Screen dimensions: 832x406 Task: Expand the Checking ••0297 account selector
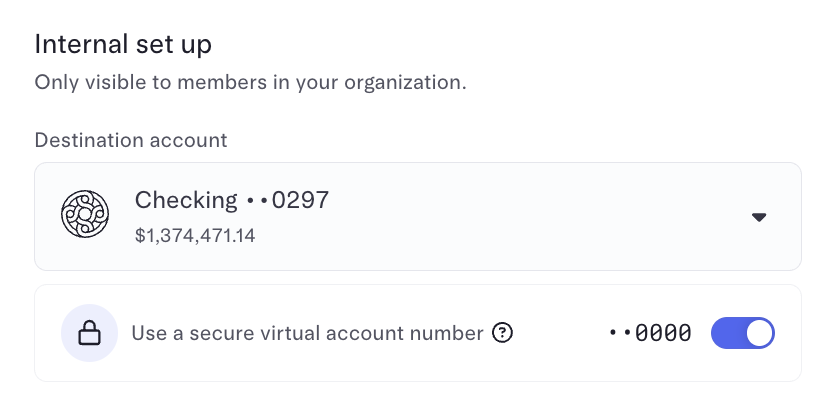[418, 217]
